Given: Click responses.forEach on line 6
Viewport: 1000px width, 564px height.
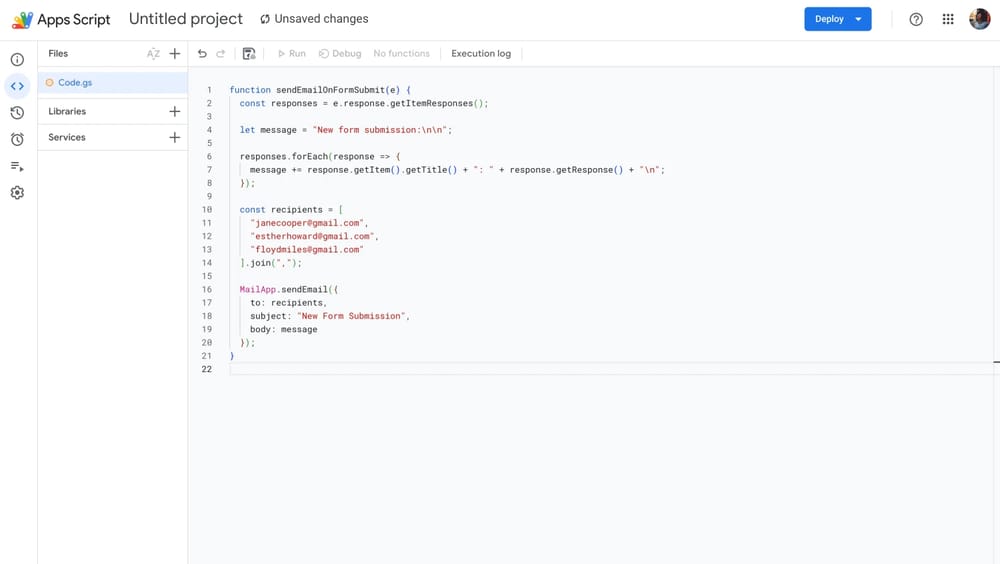Looking at the screenshot, I should (x=284, y=157).
